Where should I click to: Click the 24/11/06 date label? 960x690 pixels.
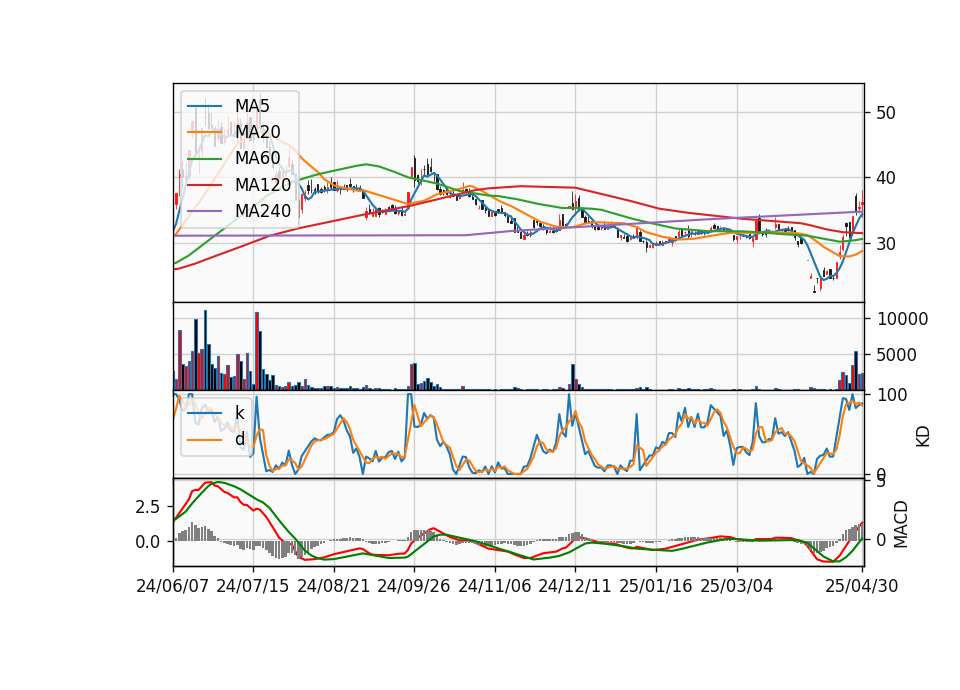click(x=495, y=586)
